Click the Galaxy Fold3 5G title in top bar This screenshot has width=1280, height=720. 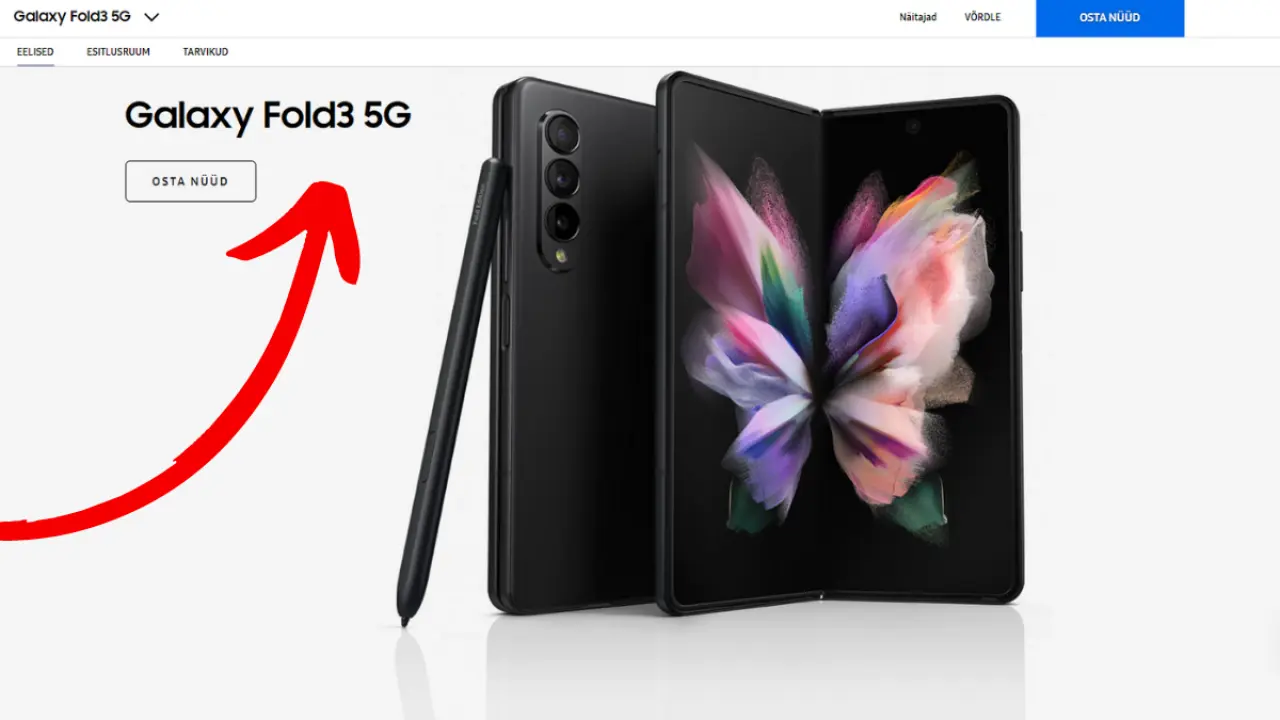coord(72,17)
